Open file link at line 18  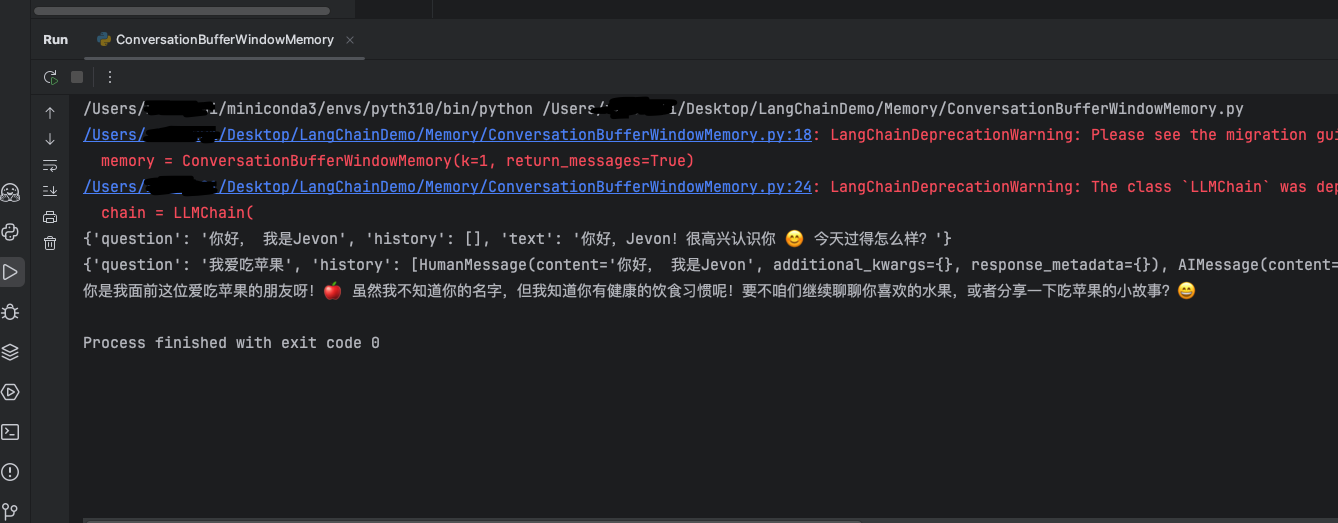coord(447,135)
